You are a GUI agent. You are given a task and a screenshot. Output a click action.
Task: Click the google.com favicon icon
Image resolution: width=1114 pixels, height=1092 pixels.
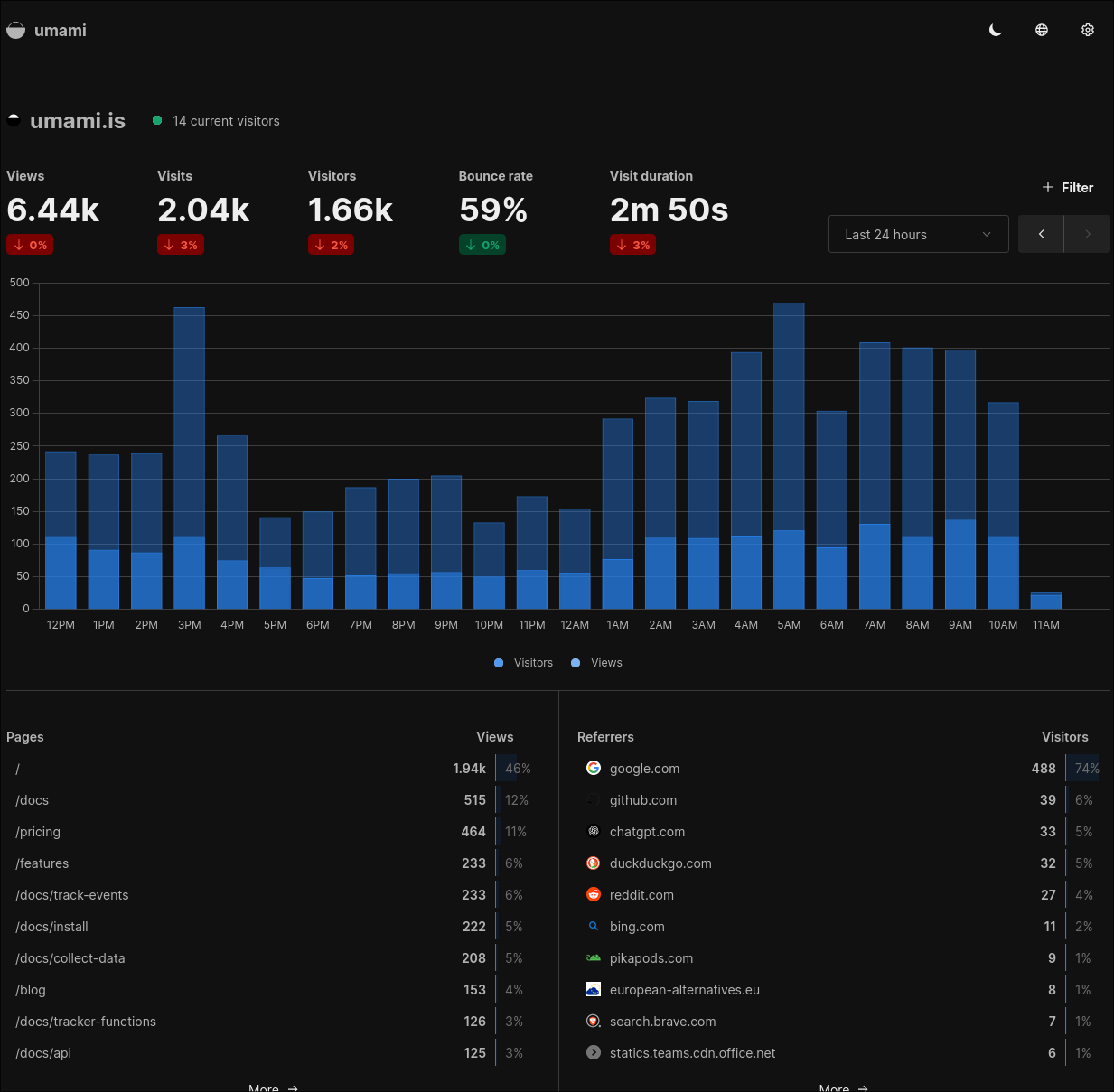point(594,768)
